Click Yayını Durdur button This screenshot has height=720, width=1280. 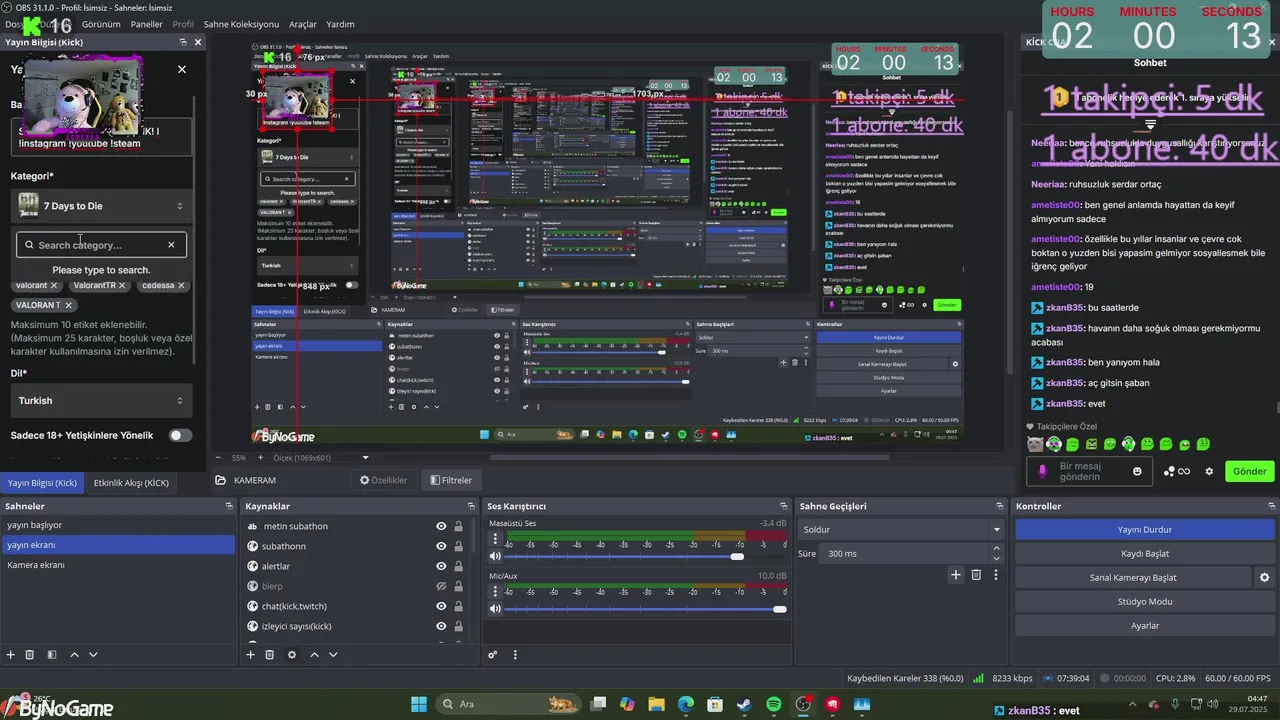(x=1145, y=530)
